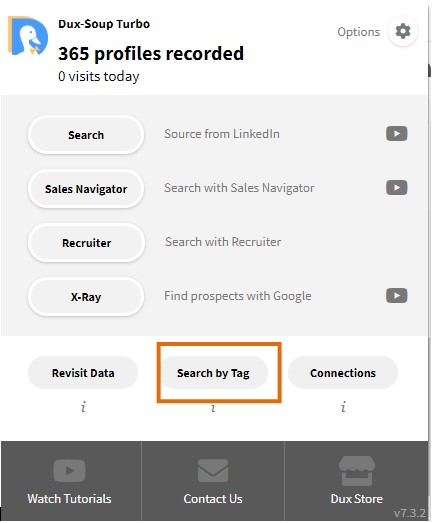The image size is (432, 523).
Task: Click the Options text link
Action: [x=359, y=32]
